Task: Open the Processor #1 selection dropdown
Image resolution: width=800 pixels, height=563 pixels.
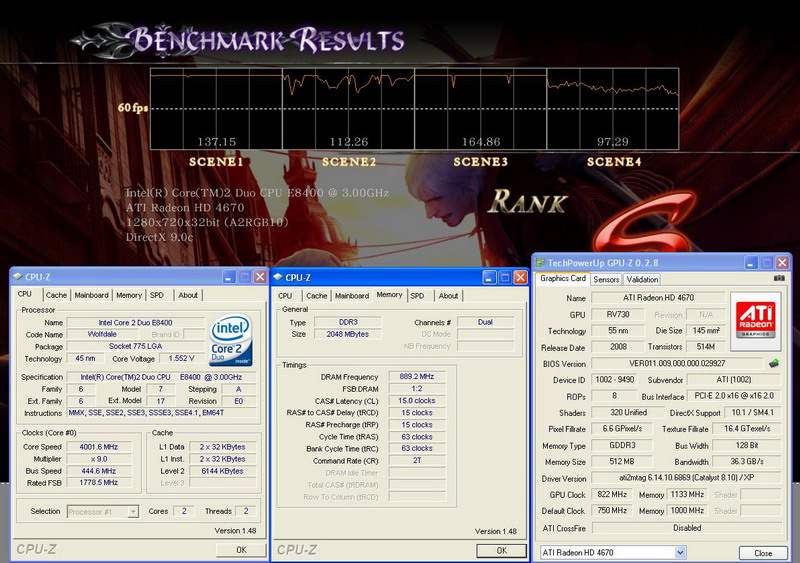Action: [x=133, y=511]
